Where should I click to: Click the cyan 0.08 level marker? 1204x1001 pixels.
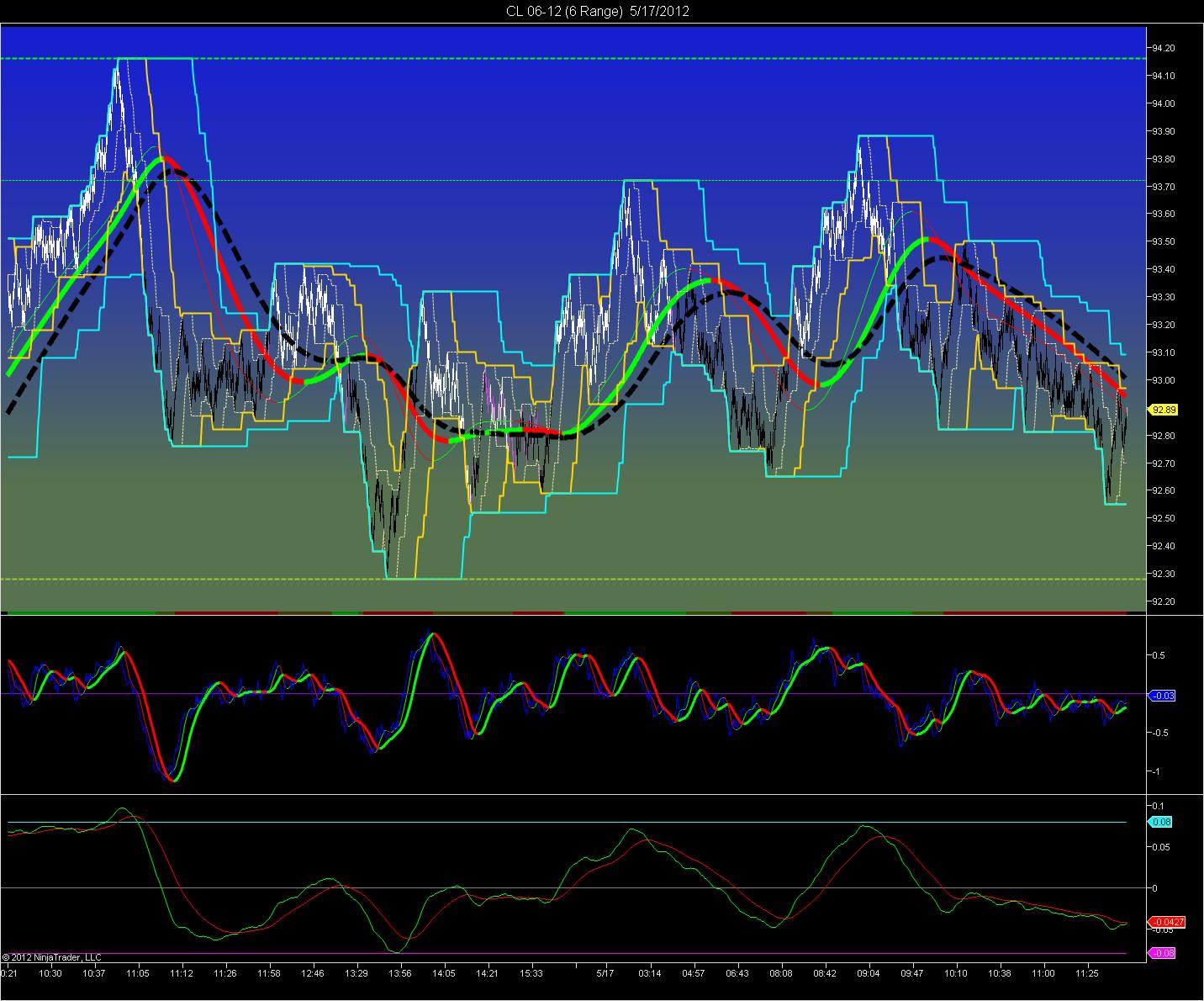coord(1161,822)
